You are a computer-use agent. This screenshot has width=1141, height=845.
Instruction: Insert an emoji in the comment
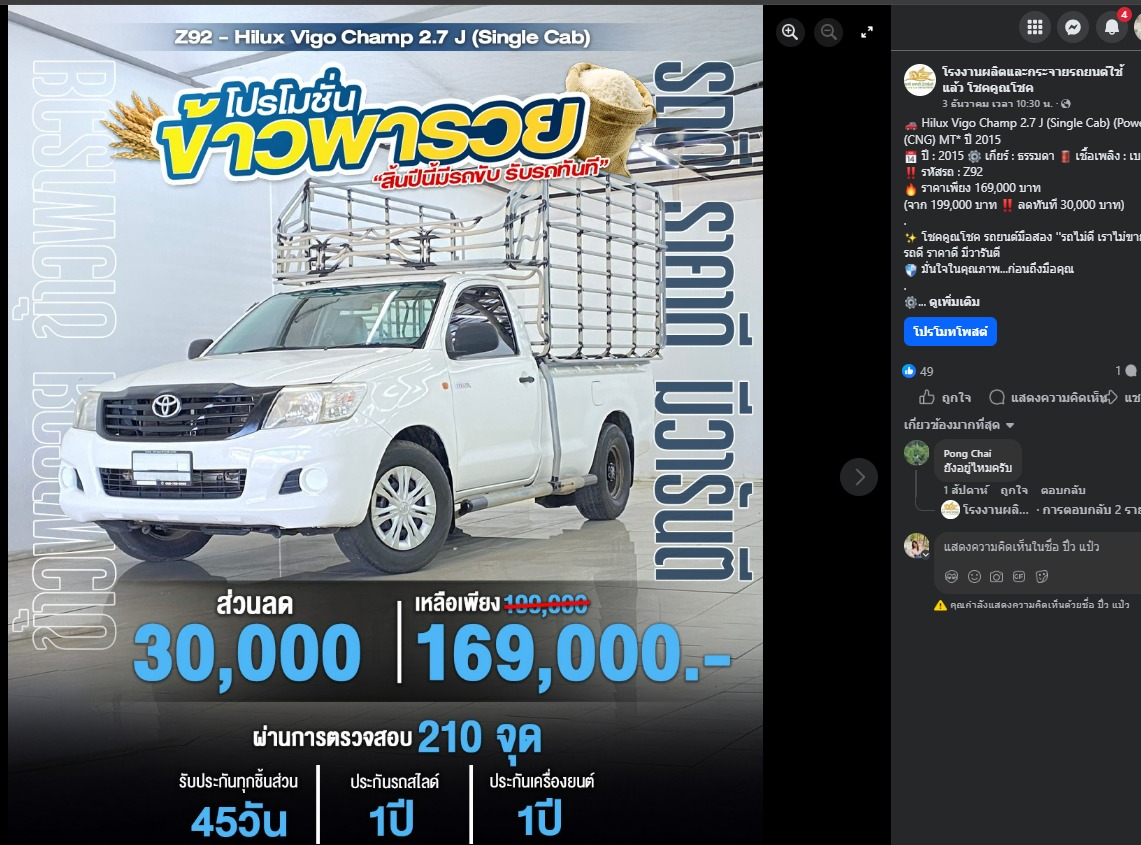pos(974,576)
